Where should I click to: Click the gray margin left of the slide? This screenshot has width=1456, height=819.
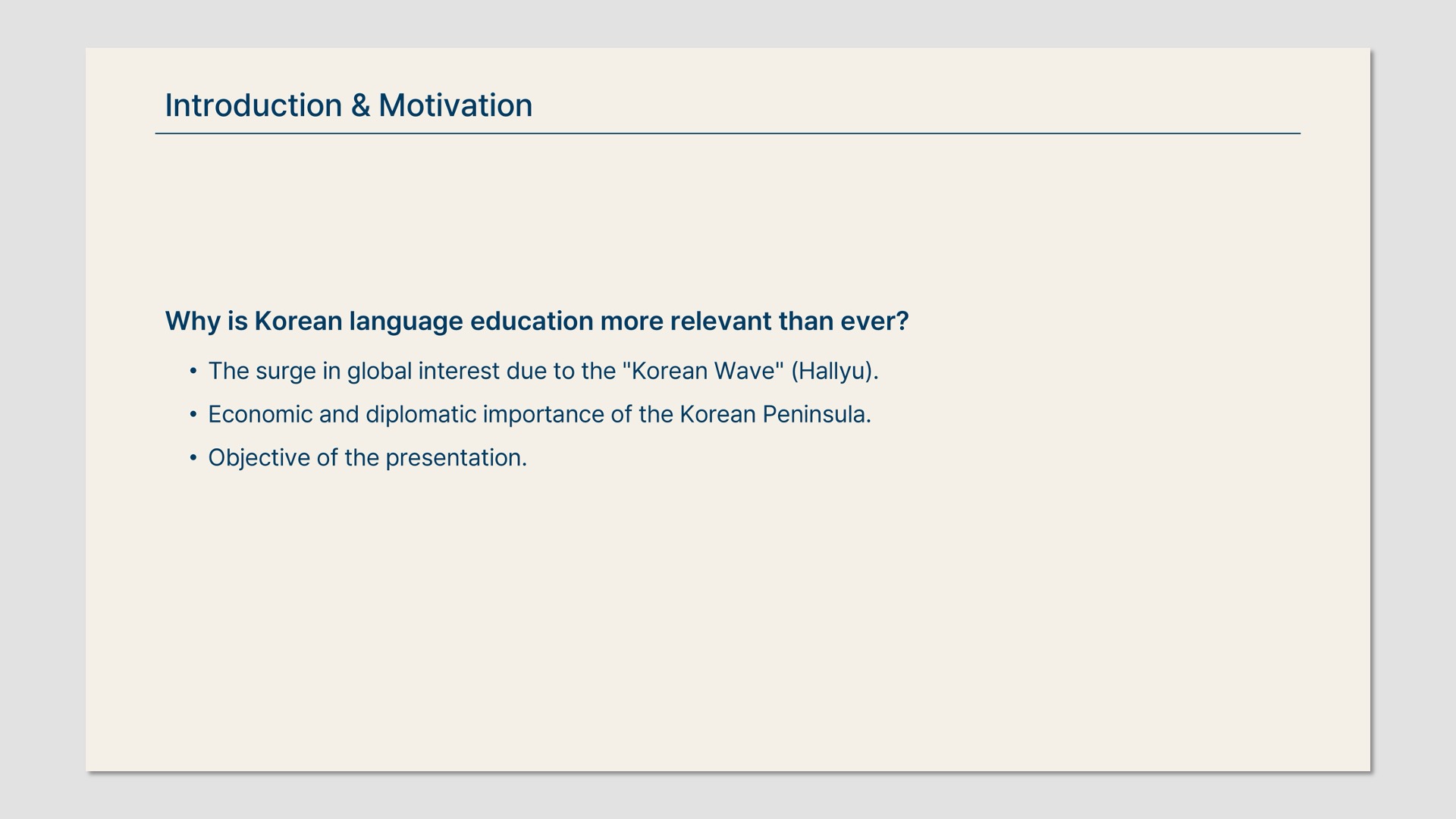[42, 409]
